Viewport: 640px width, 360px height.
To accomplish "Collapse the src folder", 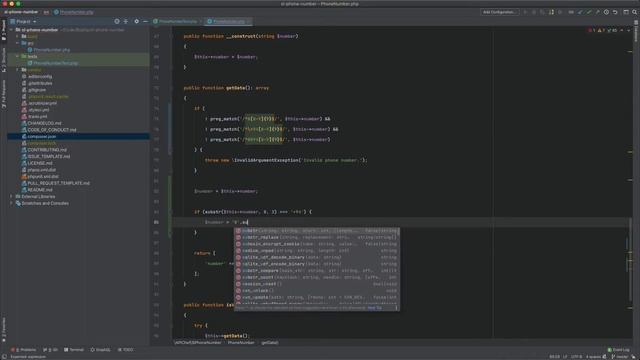I will [18, 43].
